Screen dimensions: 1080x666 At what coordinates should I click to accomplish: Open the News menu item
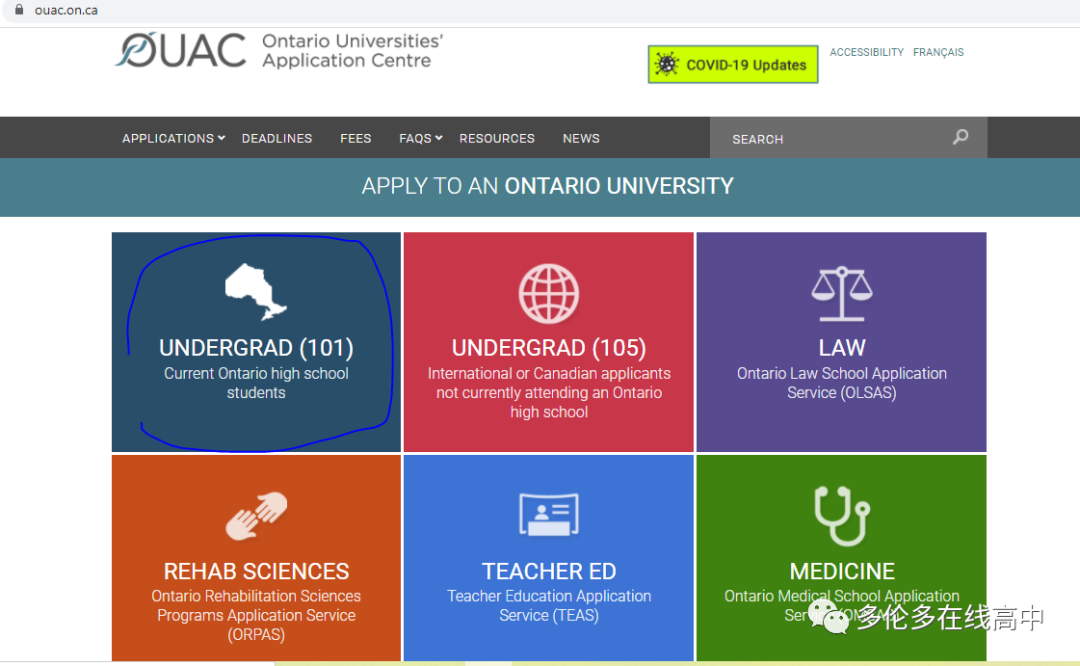(581, 138)
